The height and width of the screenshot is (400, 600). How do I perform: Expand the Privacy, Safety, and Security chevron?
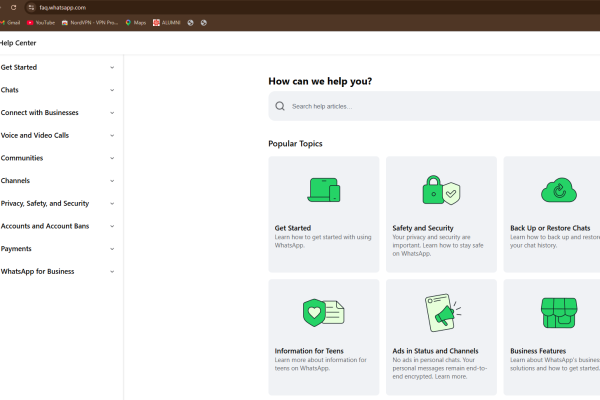(x=112, y=203)
